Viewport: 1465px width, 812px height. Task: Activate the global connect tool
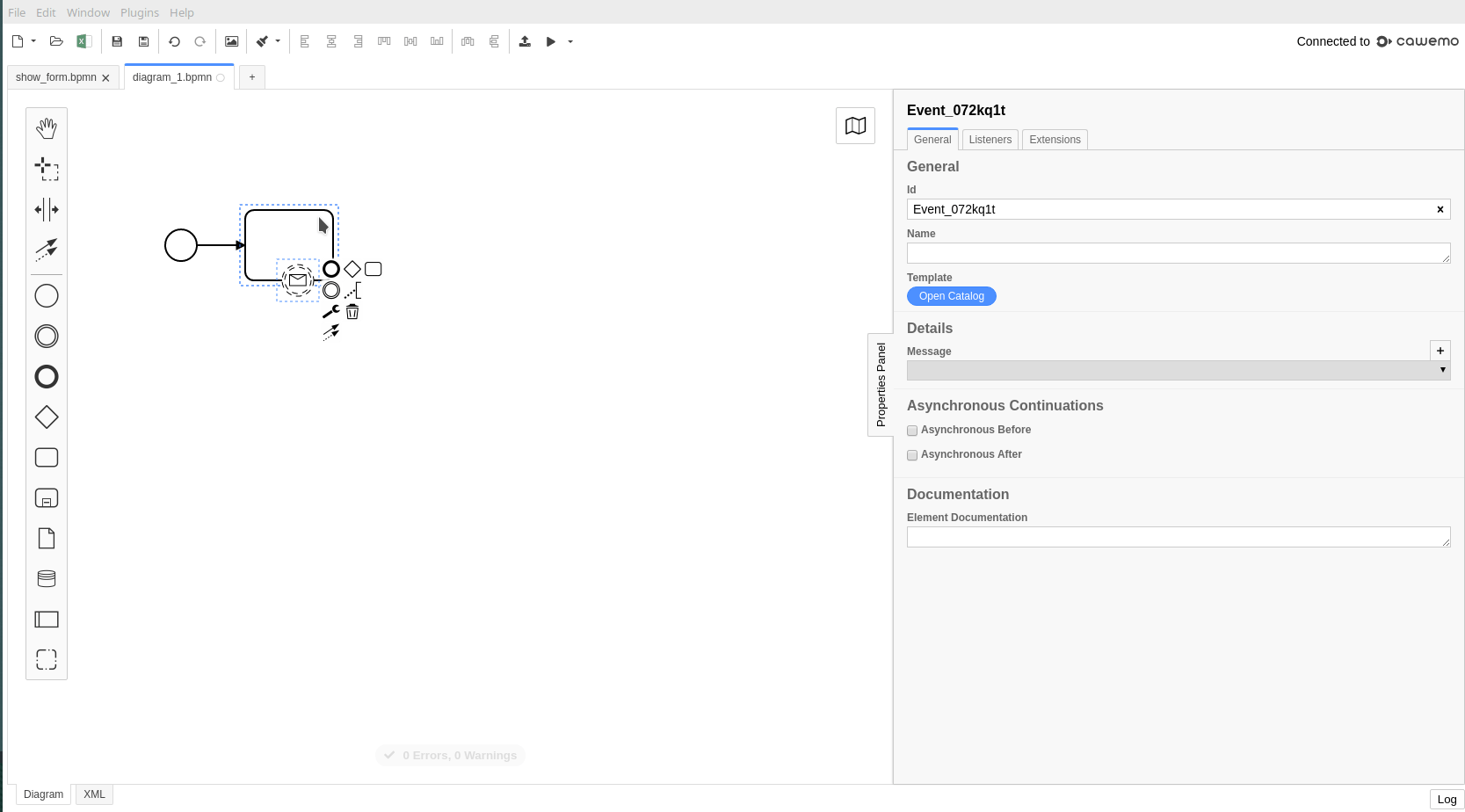[46, 250]
